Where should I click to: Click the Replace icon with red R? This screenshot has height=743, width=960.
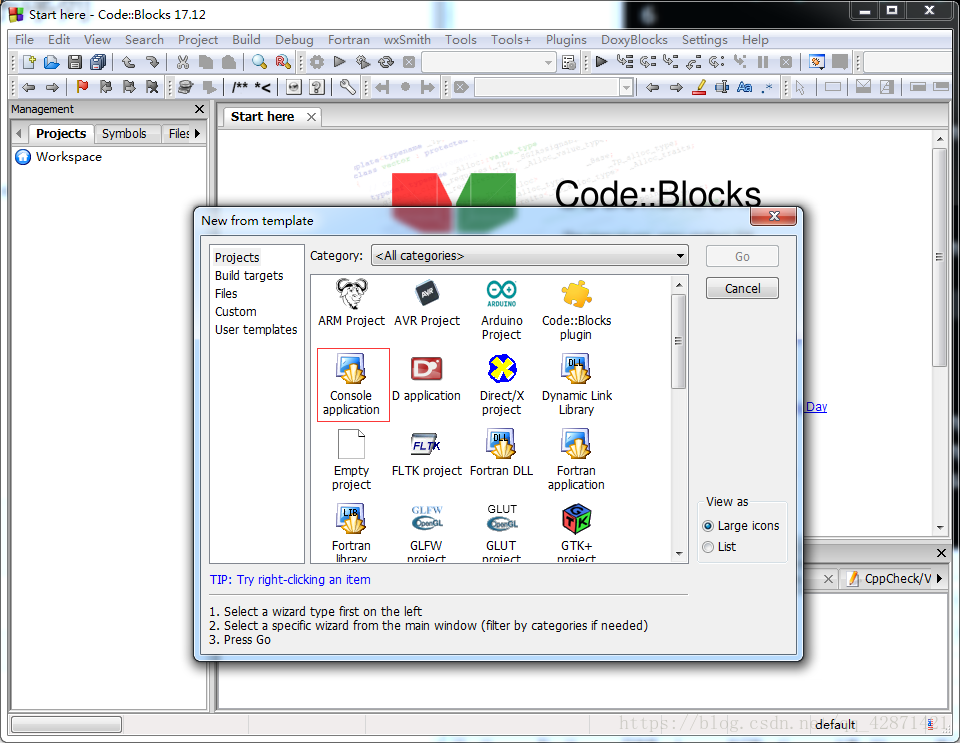click(x=283, y=62)
